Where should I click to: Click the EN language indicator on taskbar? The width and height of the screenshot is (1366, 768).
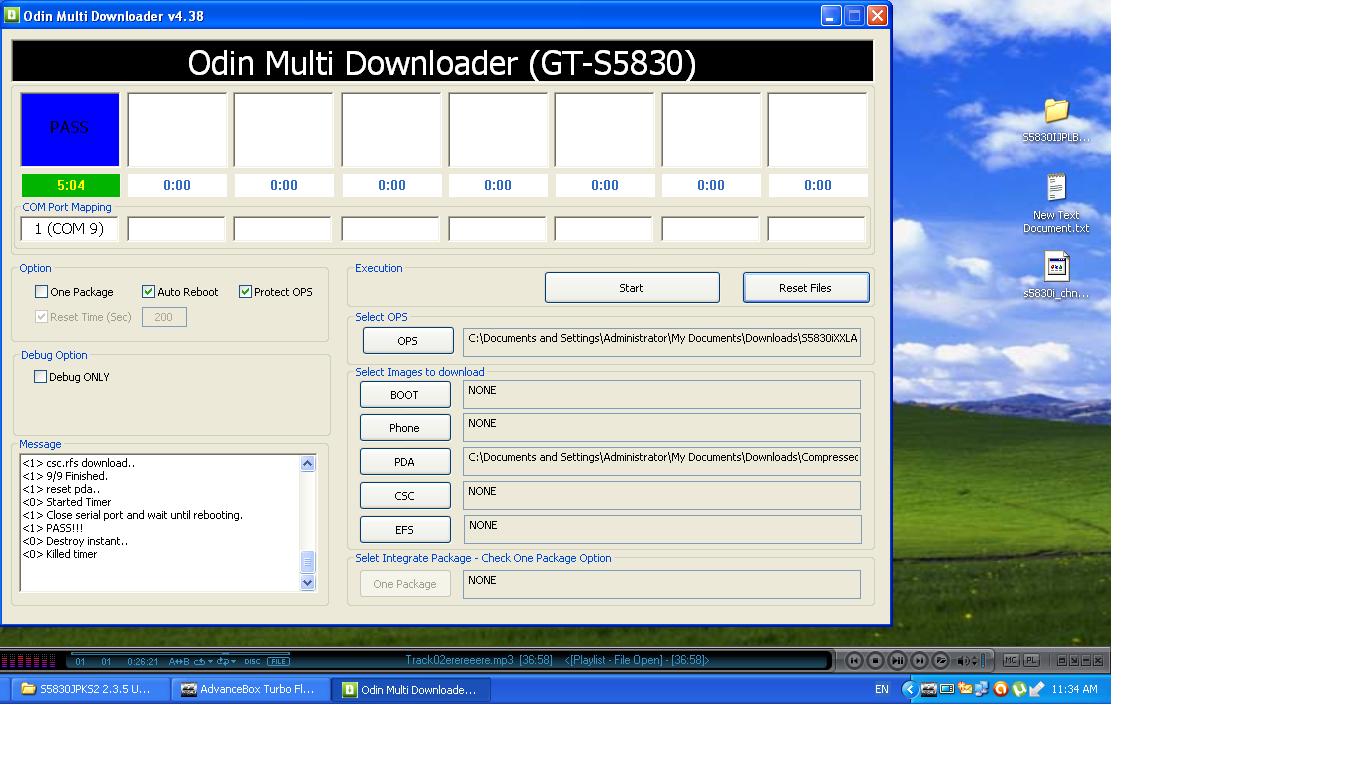[x=882, y=689]
